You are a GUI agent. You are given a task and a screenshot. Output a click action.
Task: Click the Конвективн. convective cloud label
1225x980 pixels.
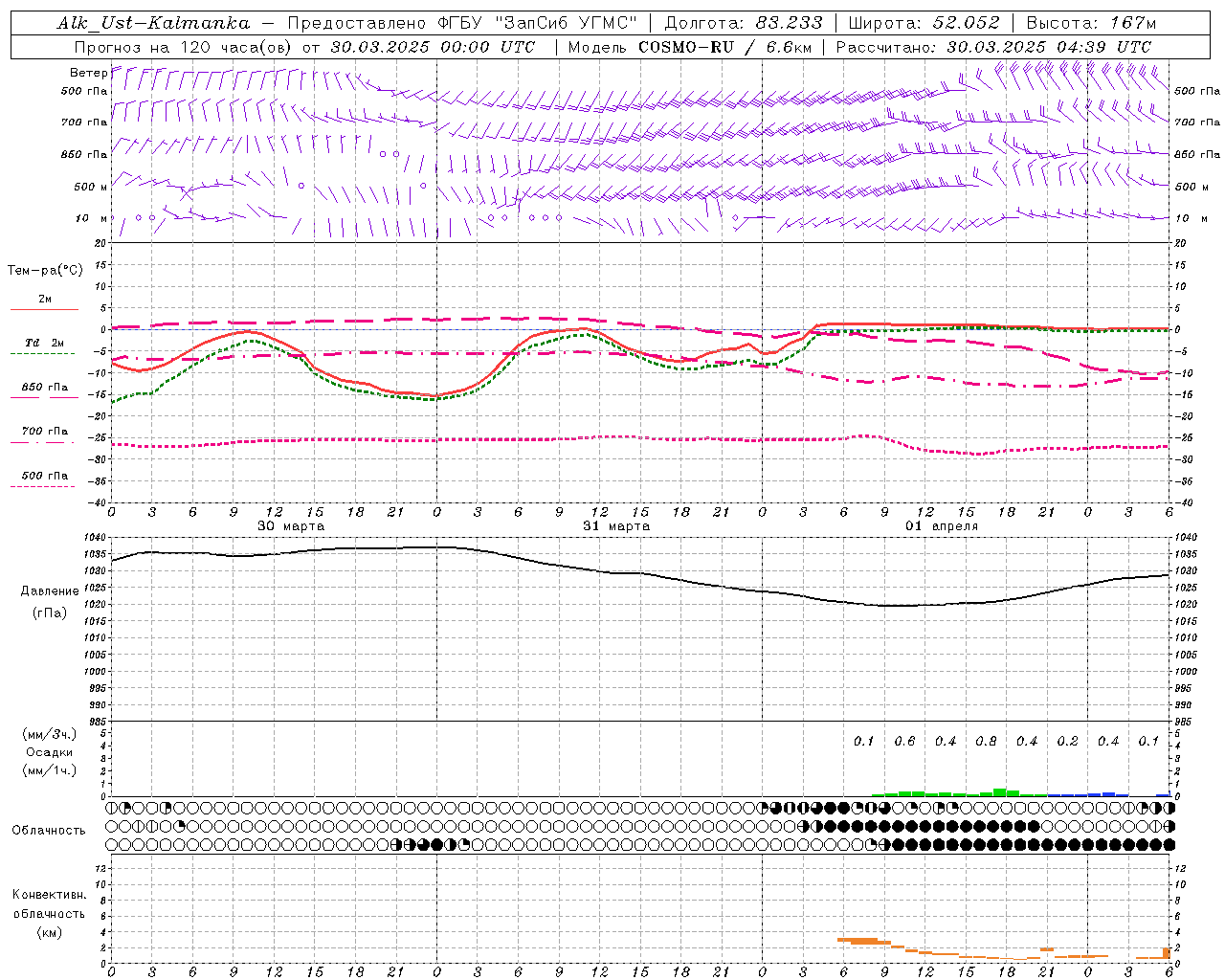[49, 895]
